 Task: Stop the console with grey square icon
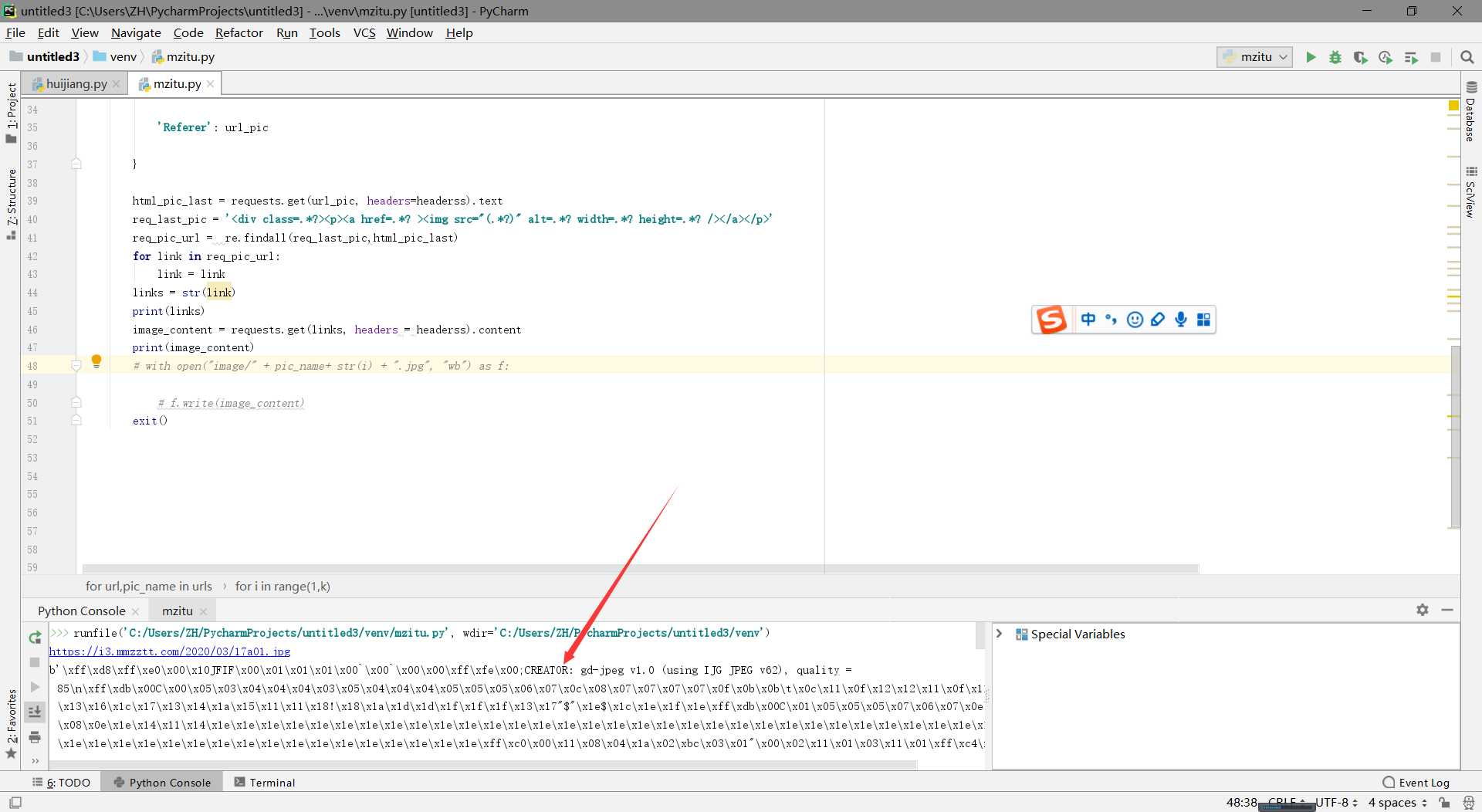35,662
